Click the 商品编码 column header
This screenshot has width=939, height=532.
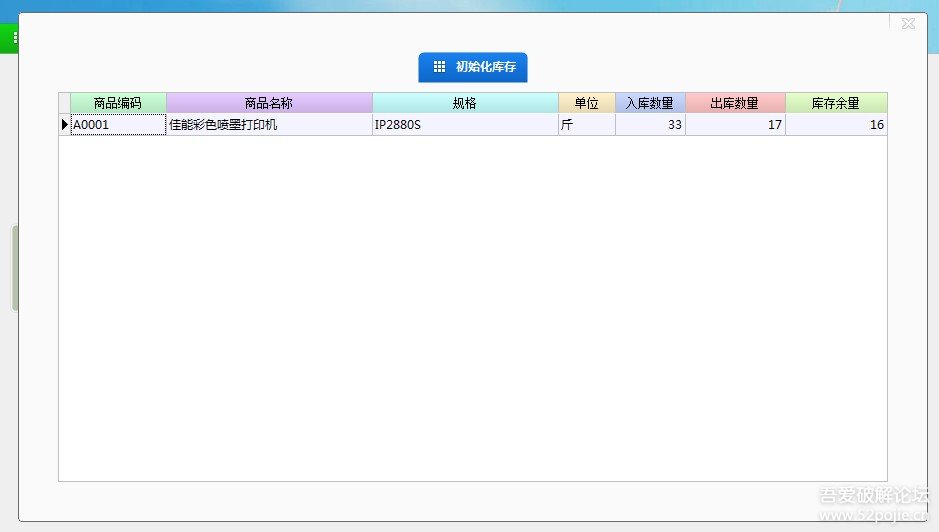[118, 103]
